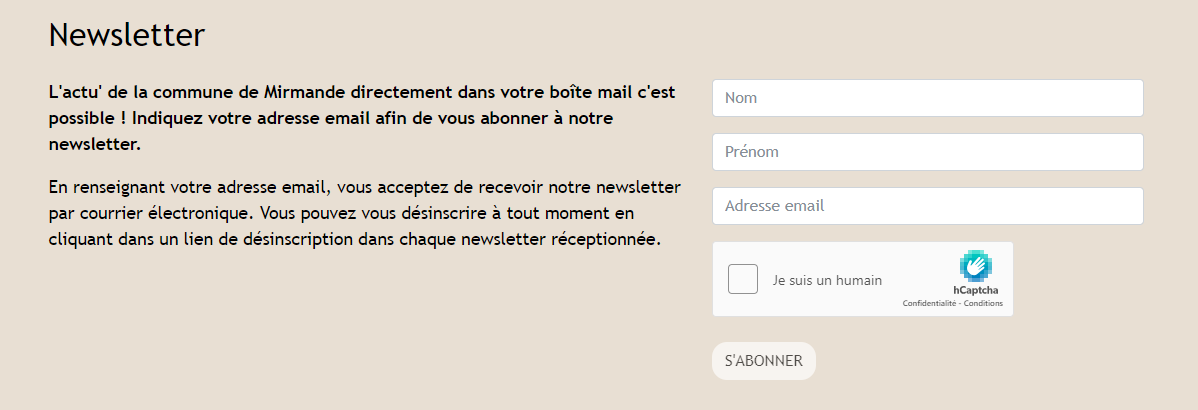Click the word "Mirmande" in bold text

tap(305, 92)
